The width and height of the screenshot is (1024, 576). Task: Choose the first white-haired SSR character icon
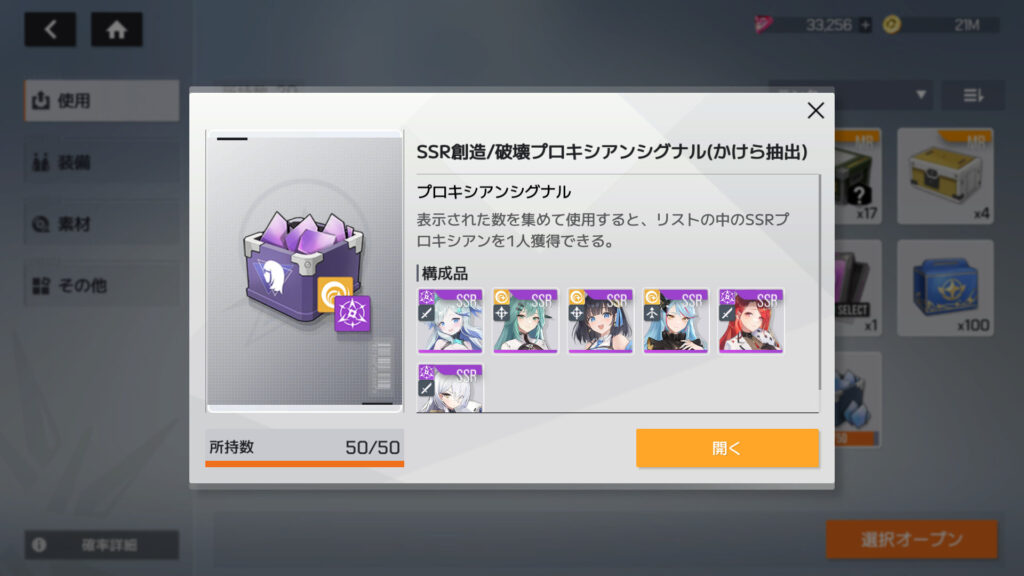point(450,321)
